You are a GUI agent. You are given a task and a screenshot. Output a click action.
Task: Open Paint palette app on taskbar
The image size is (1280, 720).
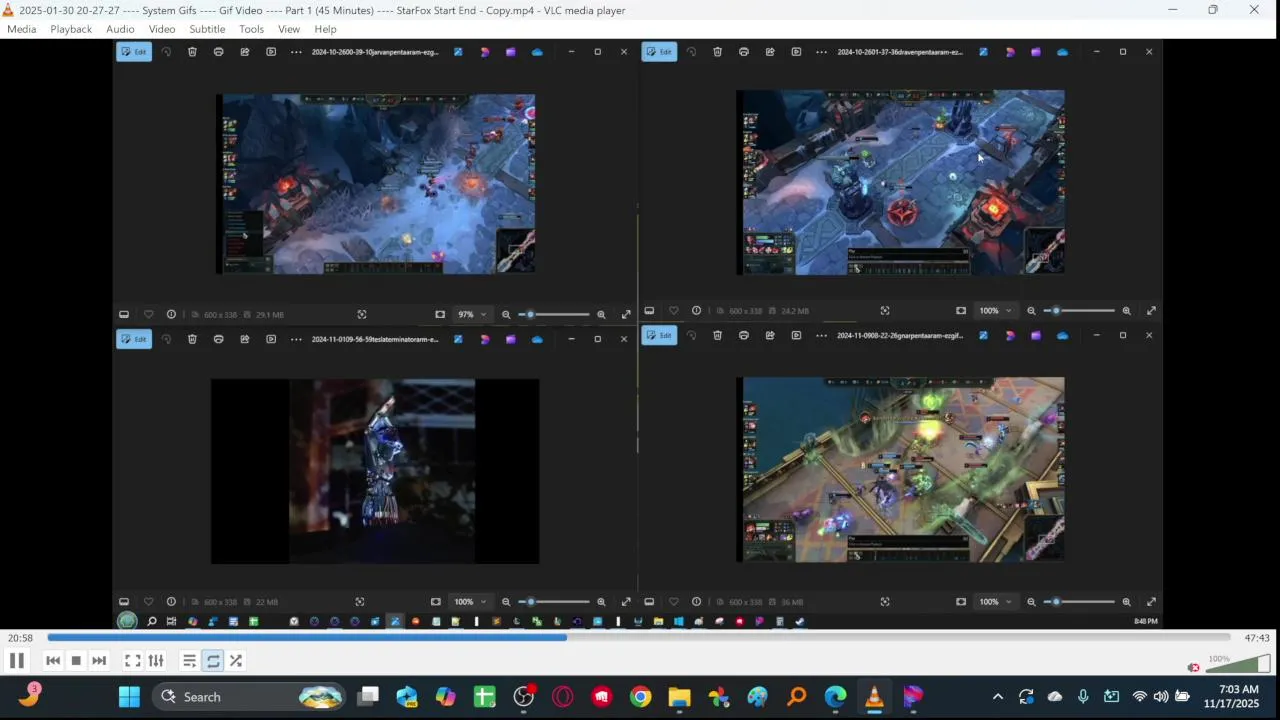[757, 697]
